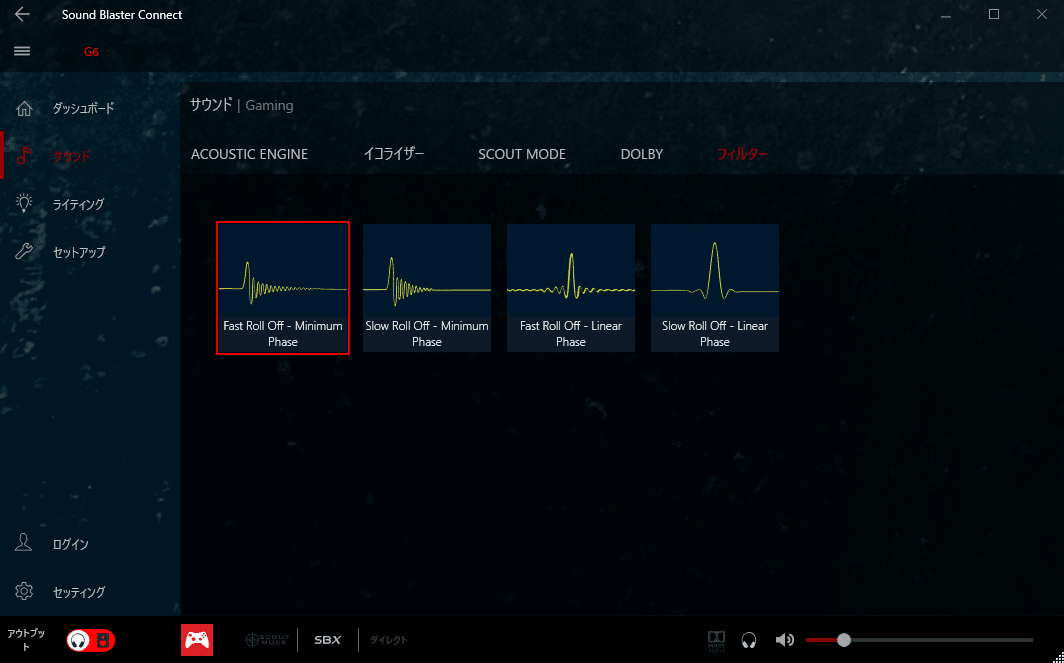Select Fast Roll Off - Linear Phase filter

[571, 288]
